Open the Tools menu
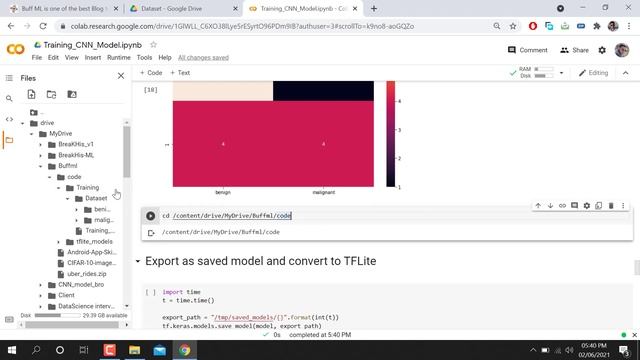The width and height of the screenshot is (640, 360). pyautogui.click(x=144, y=58)
